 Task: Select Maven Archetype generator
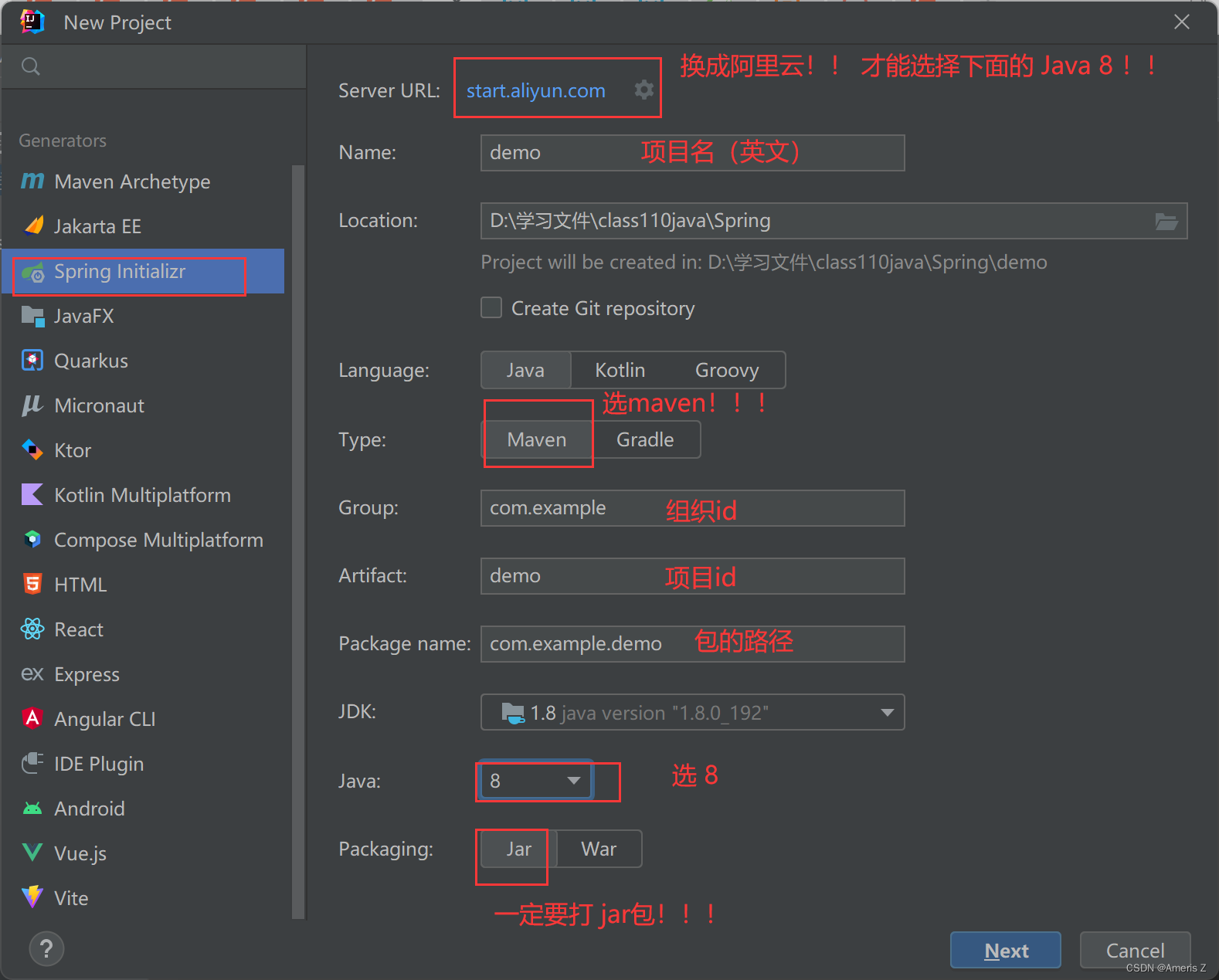[143, 181]
